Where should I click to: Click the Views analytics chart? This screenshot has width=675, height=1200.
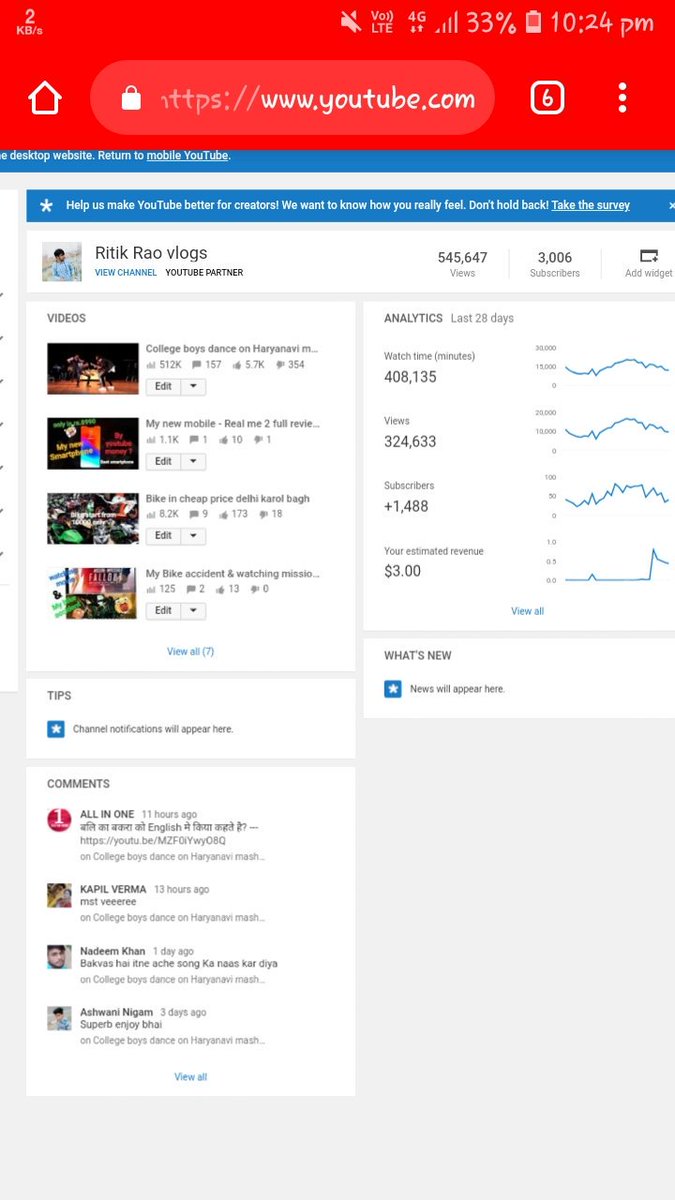tap(617, 431)
